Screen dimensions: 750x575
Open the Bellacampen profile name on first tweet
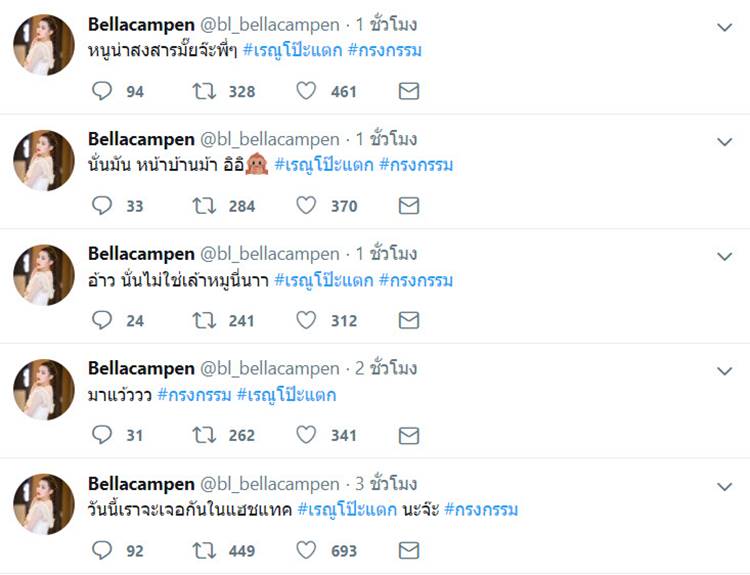(x=142, y=24)
